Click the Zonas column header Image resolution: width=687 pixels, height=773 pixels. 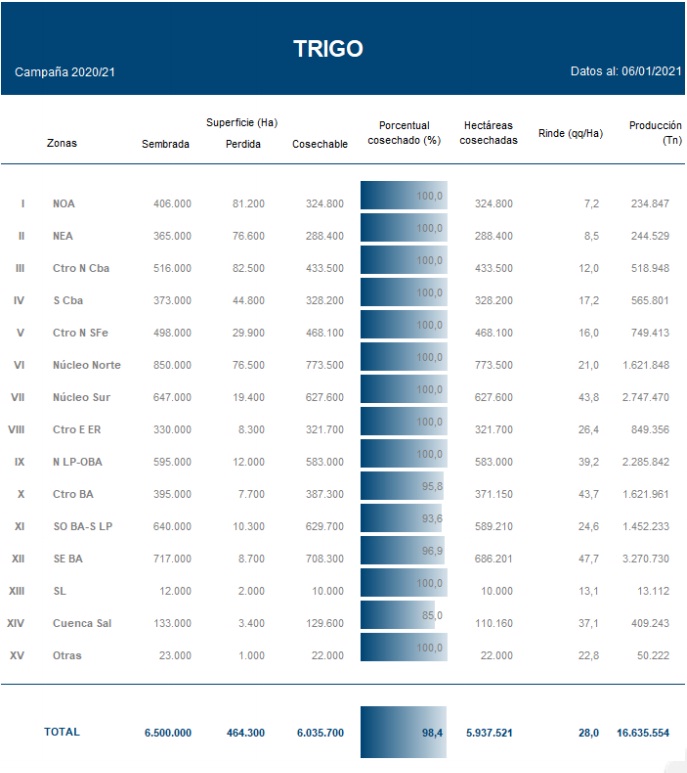(61, 143)
